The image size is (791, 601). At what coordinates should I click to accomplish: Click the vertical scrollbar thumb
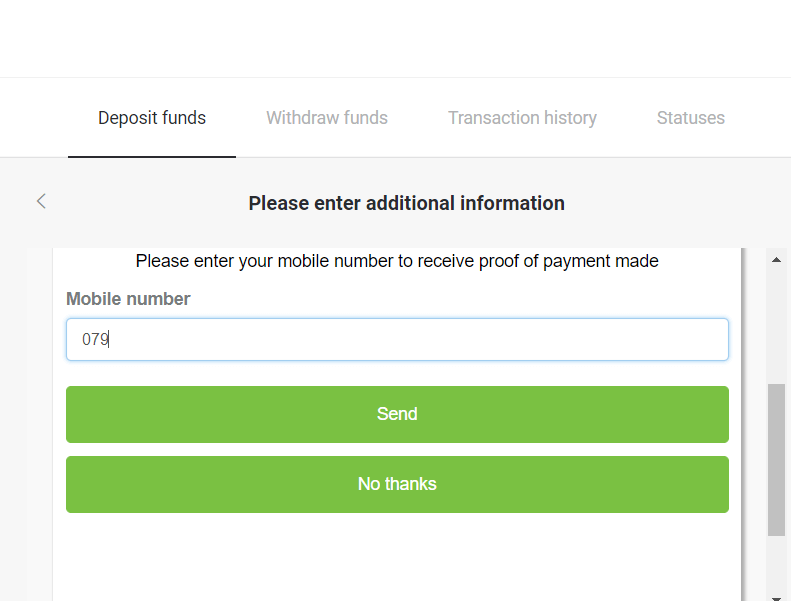(x=776, y=458)
